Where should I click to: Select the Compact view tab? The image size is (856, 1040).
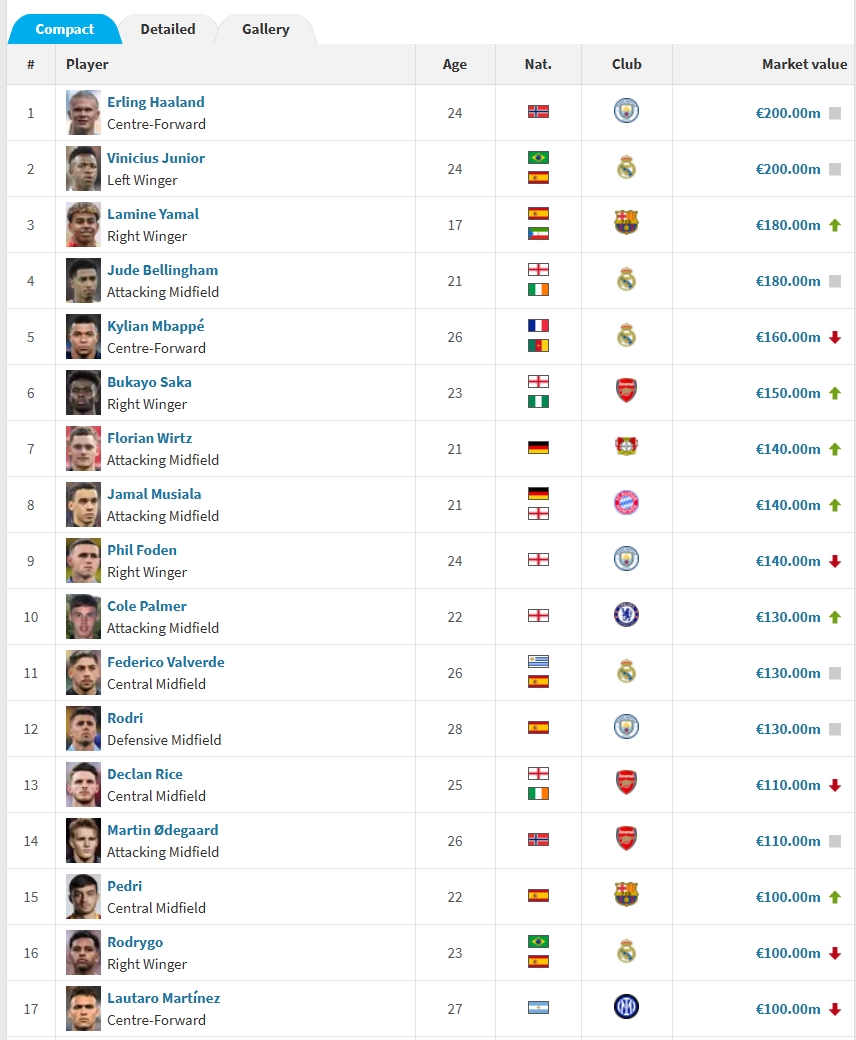pos(65,29)
